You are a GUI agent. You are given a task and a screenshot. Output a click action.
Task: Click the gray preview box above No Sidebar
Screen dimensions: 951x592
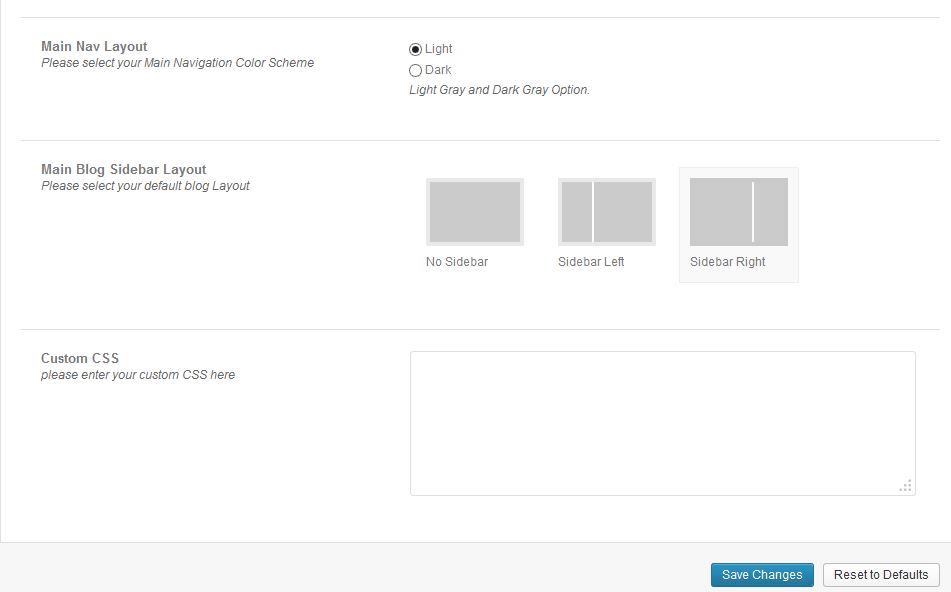pos(474,211)
